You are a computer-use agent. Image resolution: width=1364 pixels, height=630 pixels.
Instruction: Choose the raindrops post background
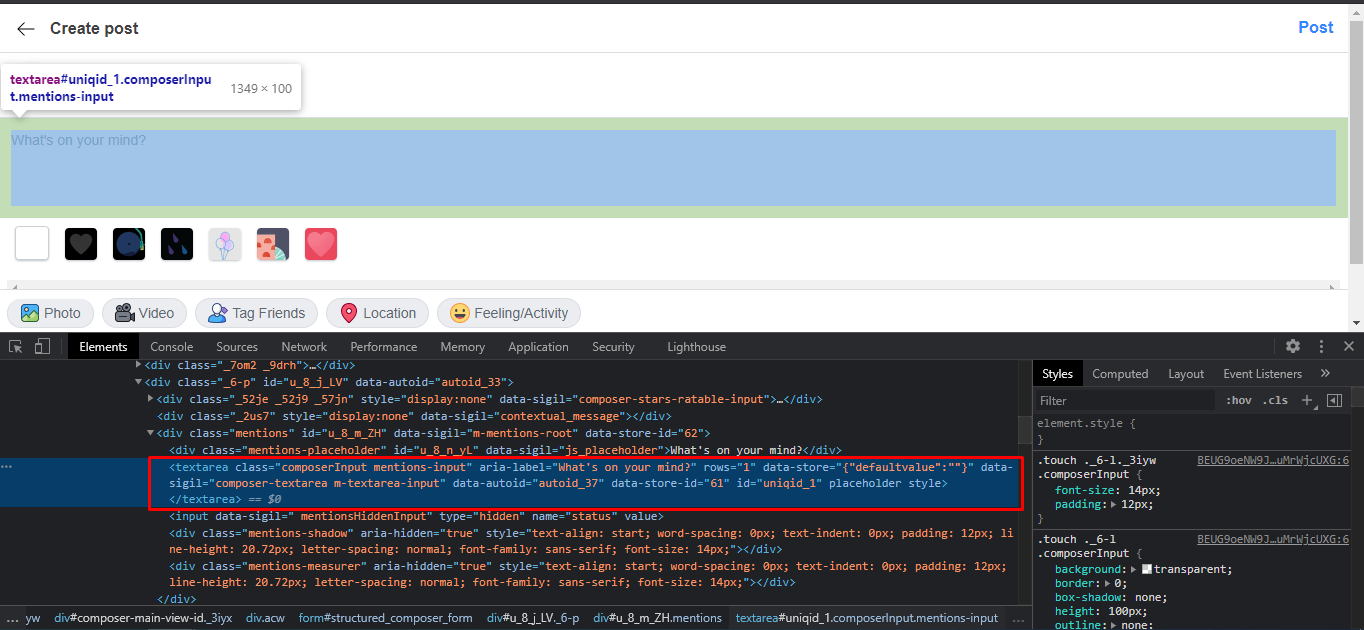(x=177, y=244)
